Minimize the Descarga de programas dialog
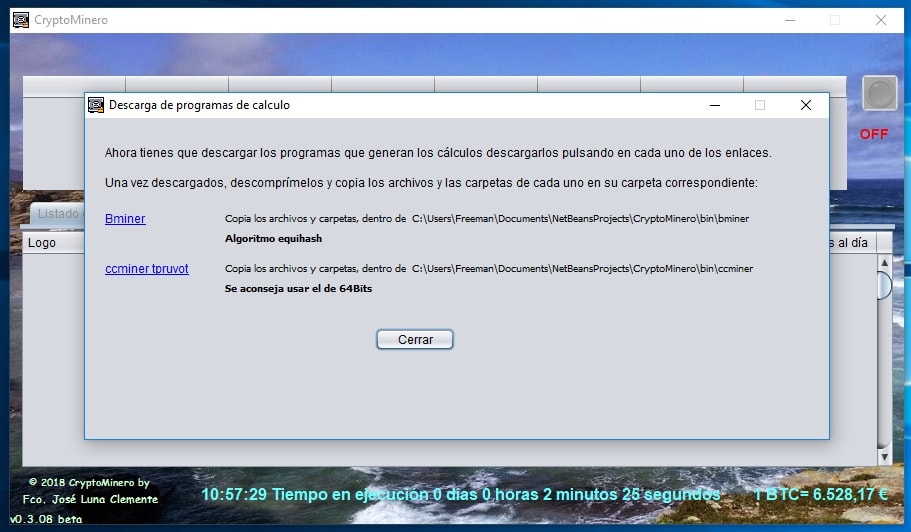The image size is (911, 532). tap(715, 105)
